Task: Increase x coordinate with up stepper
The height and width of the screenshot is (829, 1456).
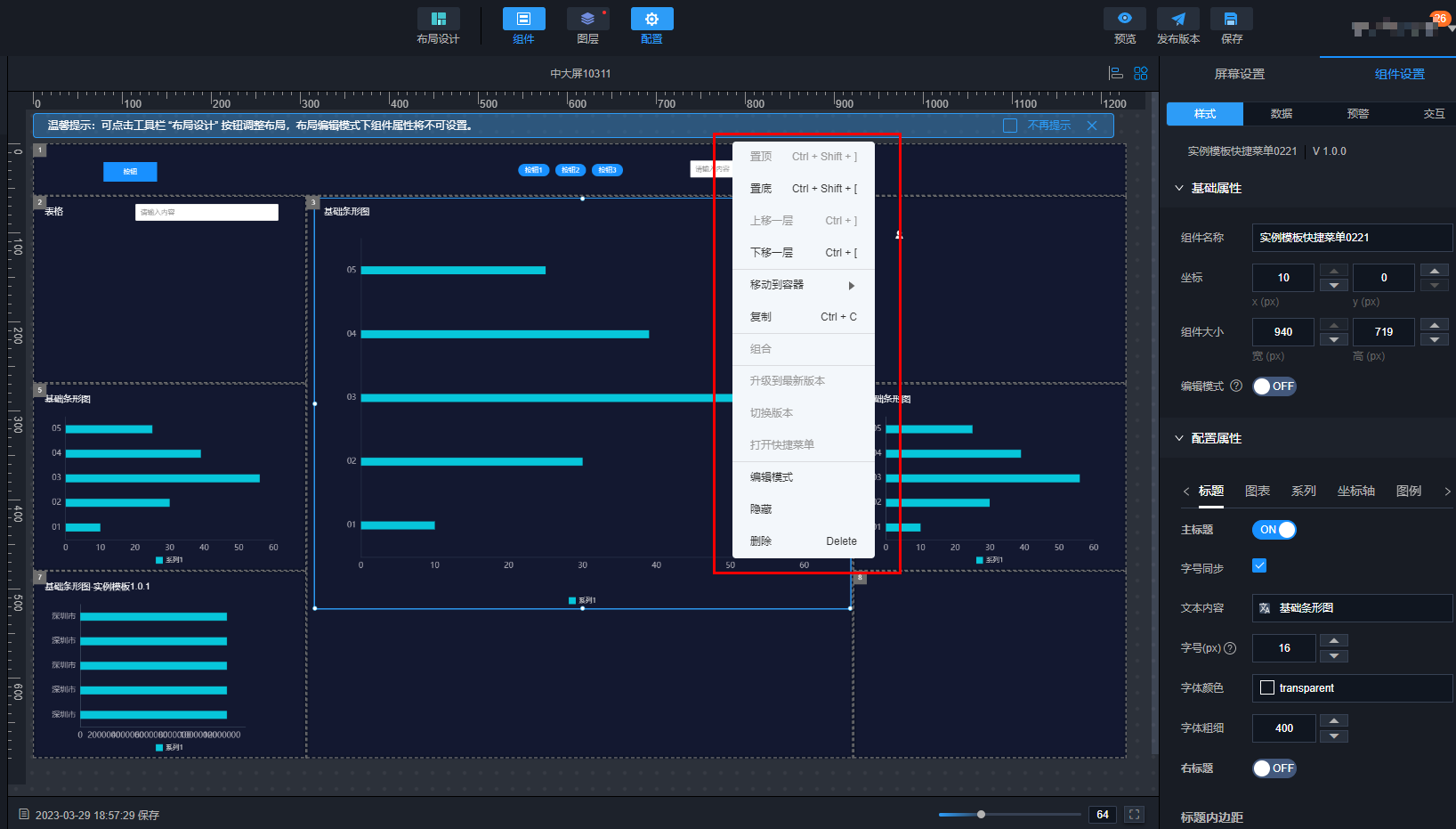Action: coord(1333,271)
